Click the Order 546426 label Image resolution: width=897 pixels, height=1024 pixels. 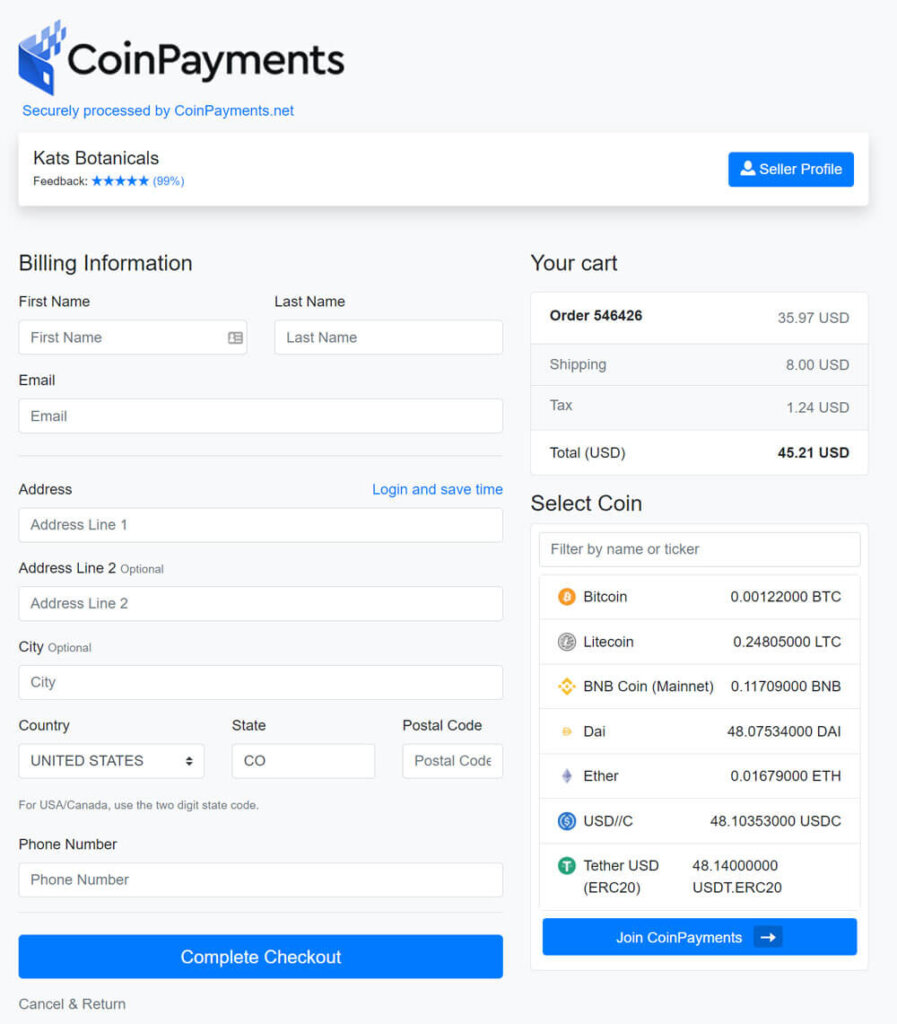596,315
